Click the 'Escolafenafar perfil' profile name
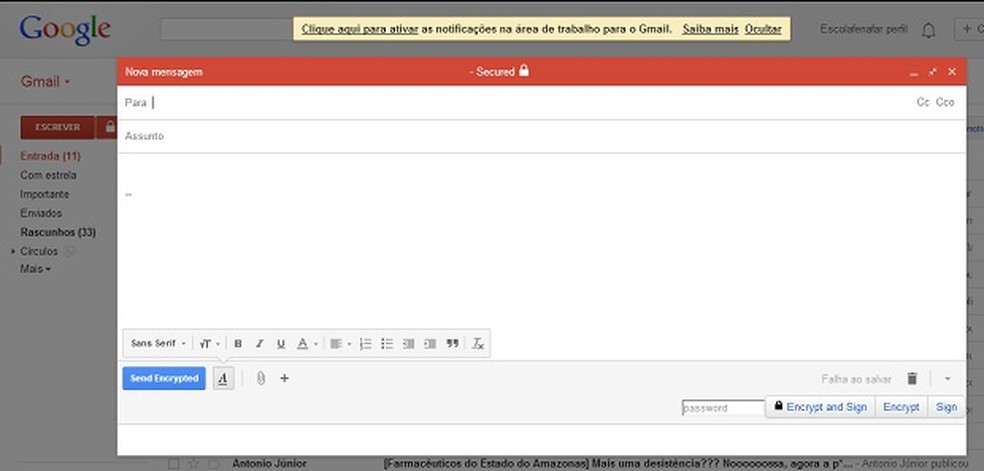984x471 pixels. pyautogui.click(x=864, y=29)
